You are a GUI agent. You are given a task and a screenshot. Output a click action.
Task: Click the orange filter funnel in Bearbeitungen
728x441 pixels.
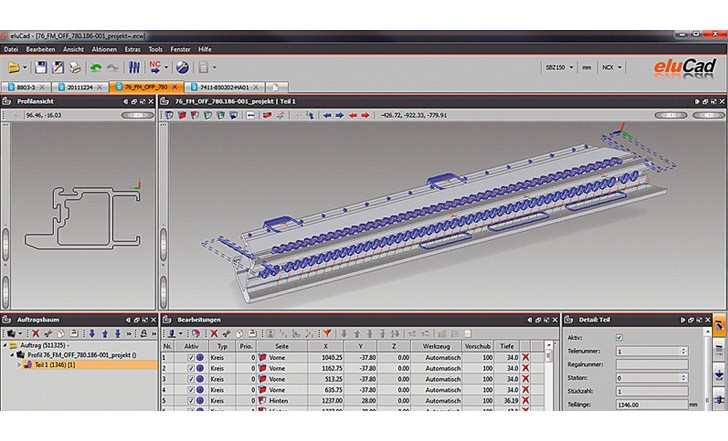327,333
